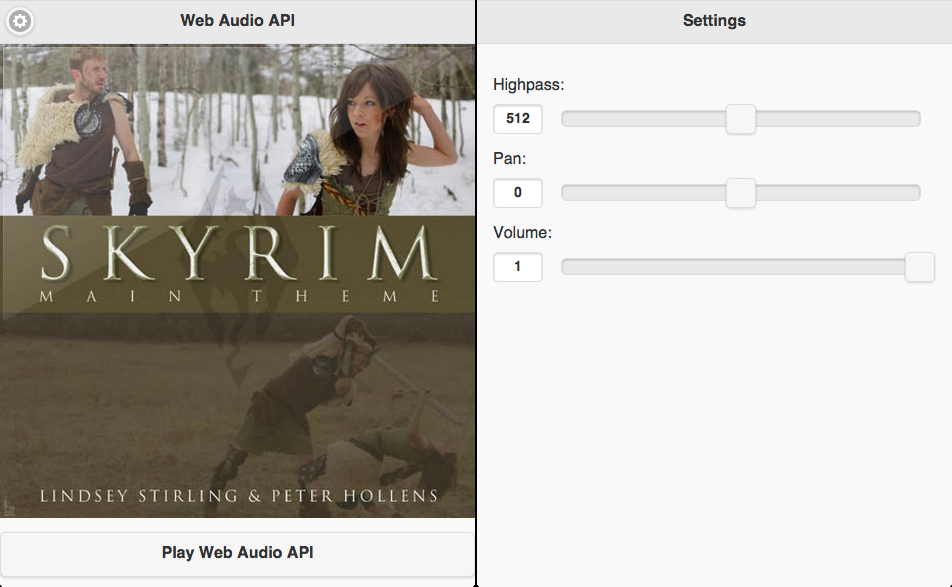
Task: Click the Pan slider handle
Action: point(741,193)
